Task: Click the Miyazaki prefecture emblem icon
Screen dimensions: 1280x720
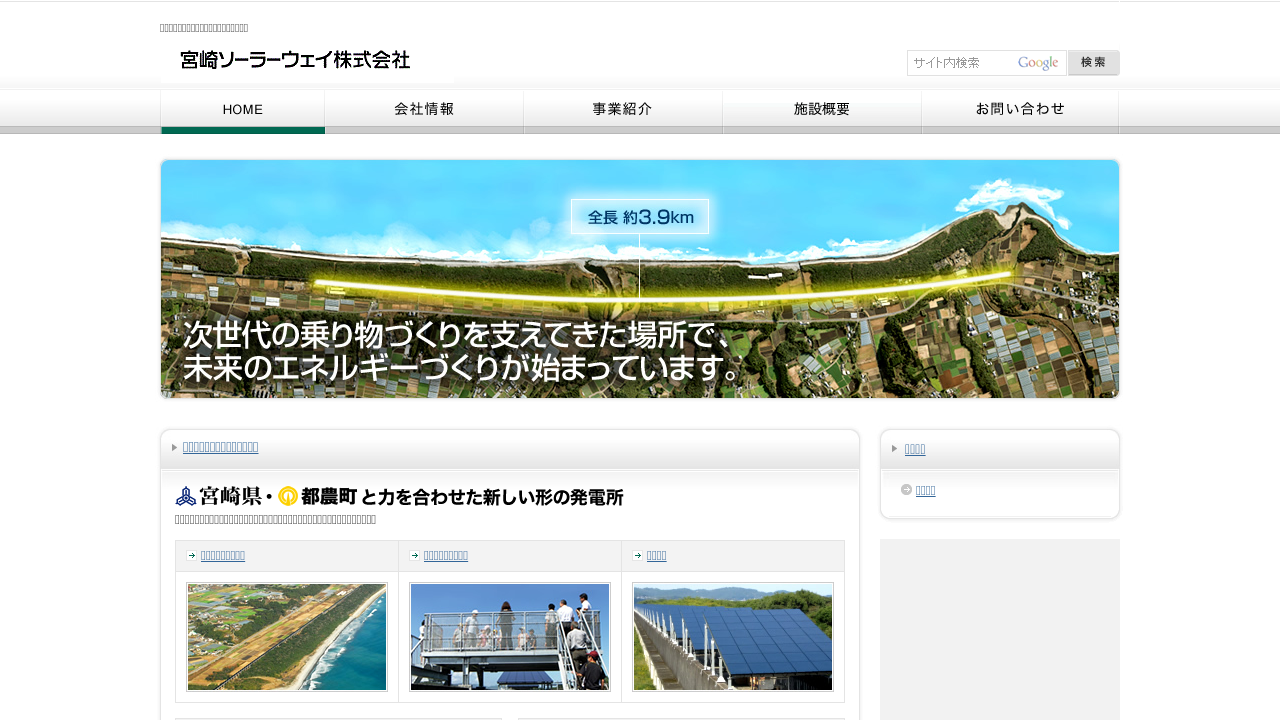Action: pos(186,496)
